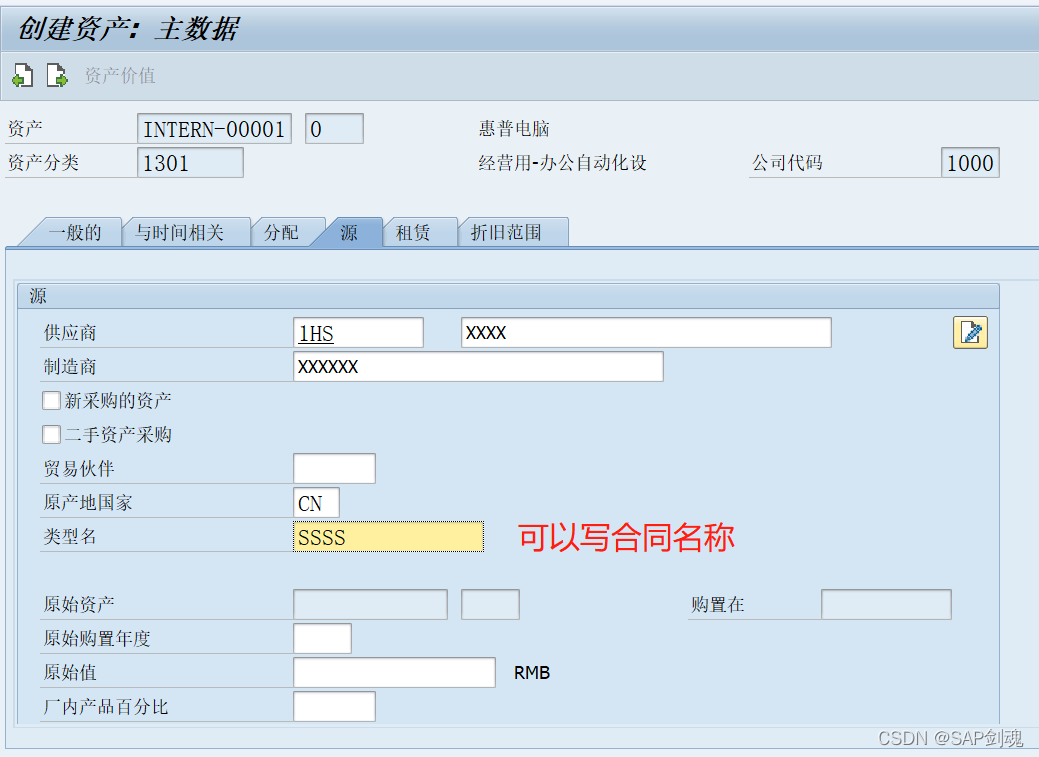Screen dimensions: 1039x757
Task: Click the 原始购置年度 input field
Action: 322,638
